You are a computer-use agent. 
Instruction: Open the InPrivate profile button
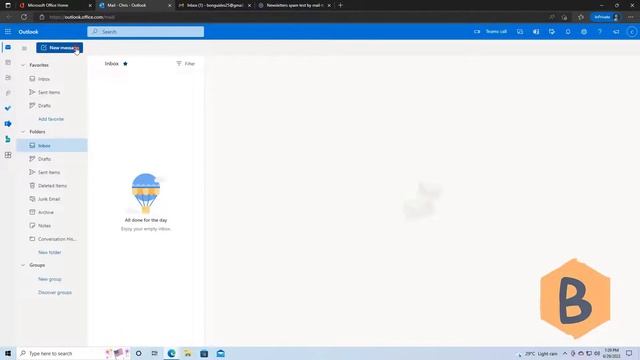606,17
